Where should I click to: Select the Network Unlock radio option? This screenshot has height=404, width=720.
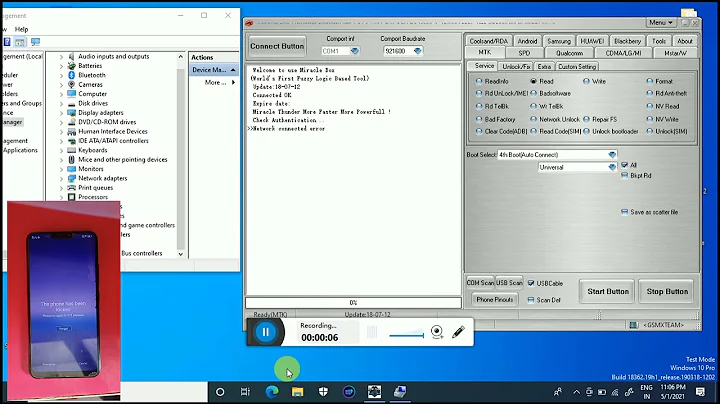[534, 119]
